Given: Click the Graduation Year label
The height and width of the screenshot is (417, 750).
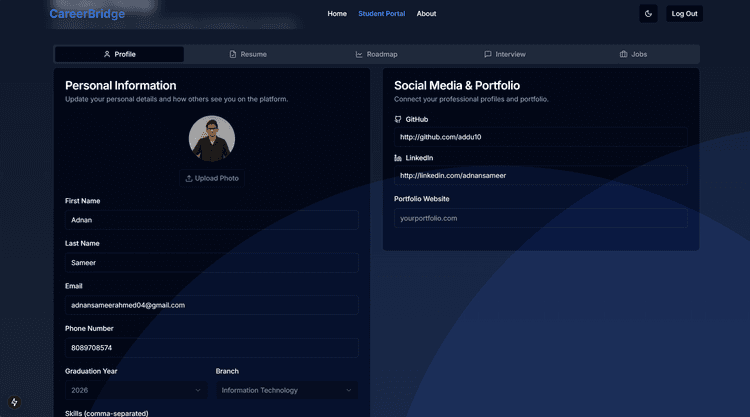Looking at the screenshot, I should pyautogui.click(x=91, y=371).
